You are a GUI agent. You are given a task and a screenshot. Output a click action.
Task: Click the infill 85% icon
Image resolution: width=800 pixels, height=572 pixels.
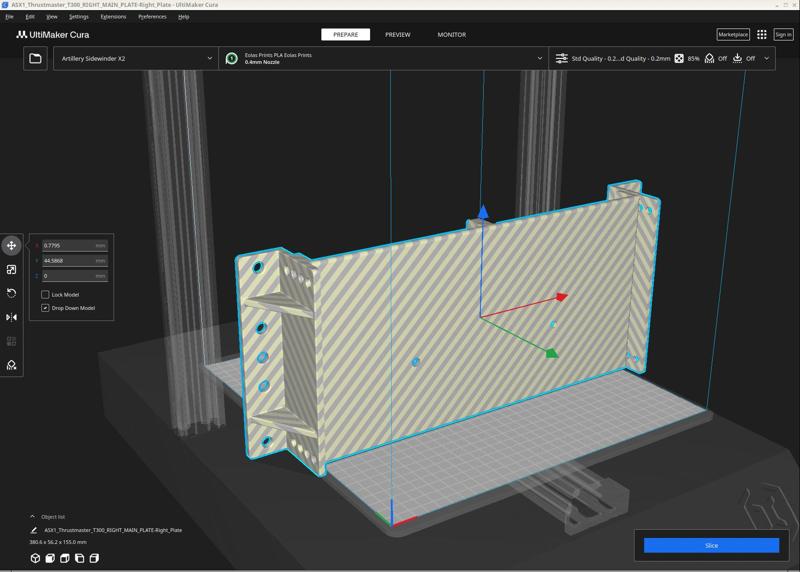click(679, 59)
